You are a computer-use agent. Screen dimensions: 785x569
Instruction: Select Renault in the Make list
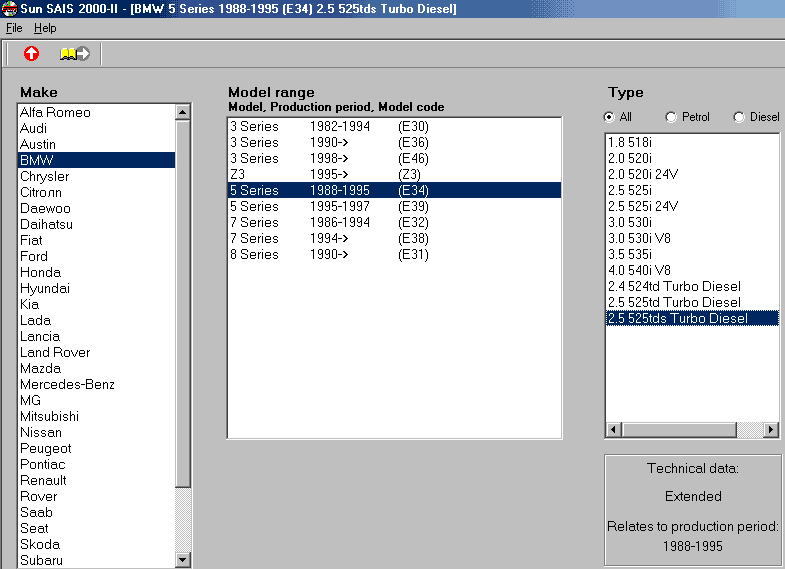point(97,480)
